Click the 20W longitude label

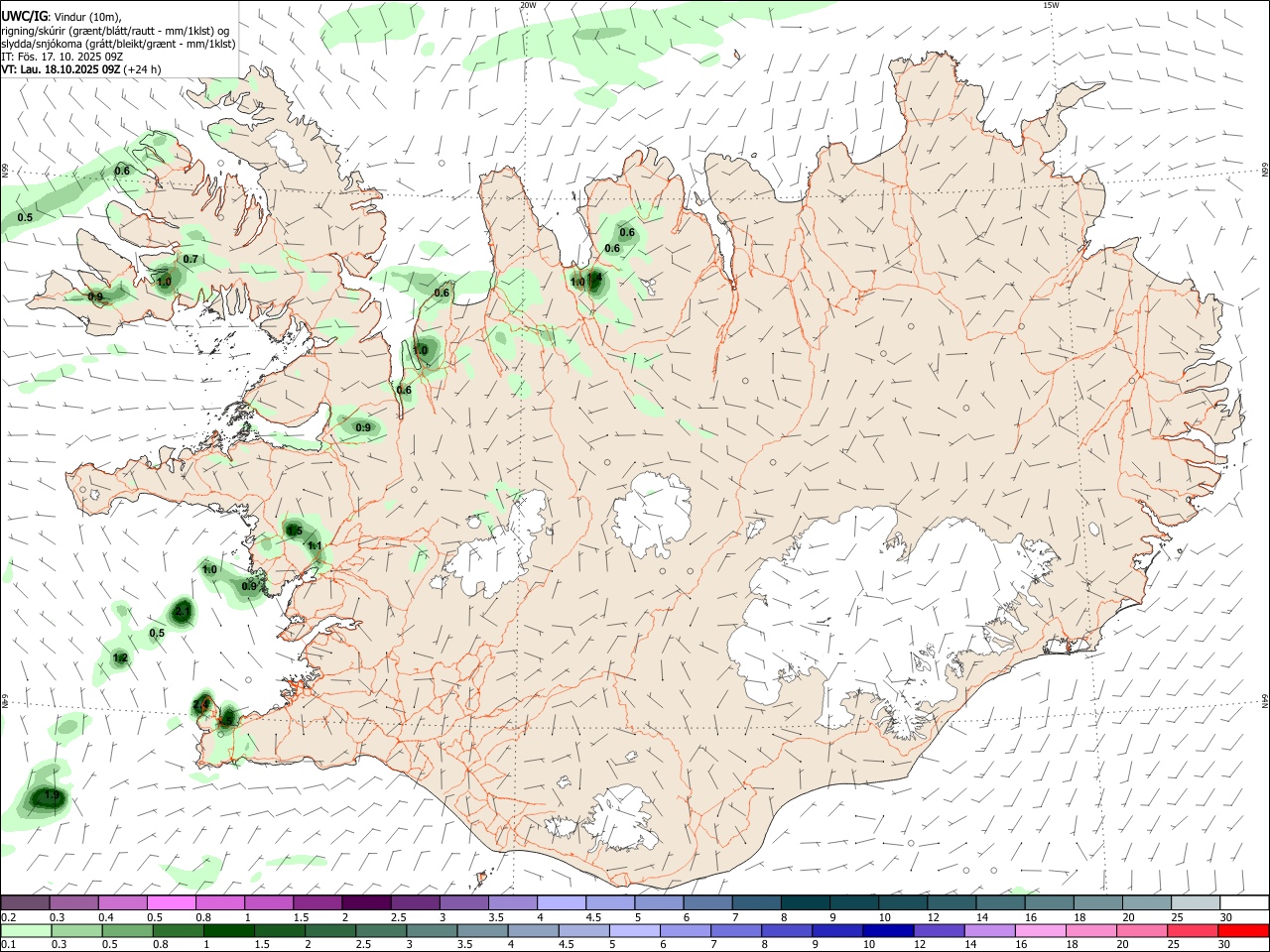point(528,5)
